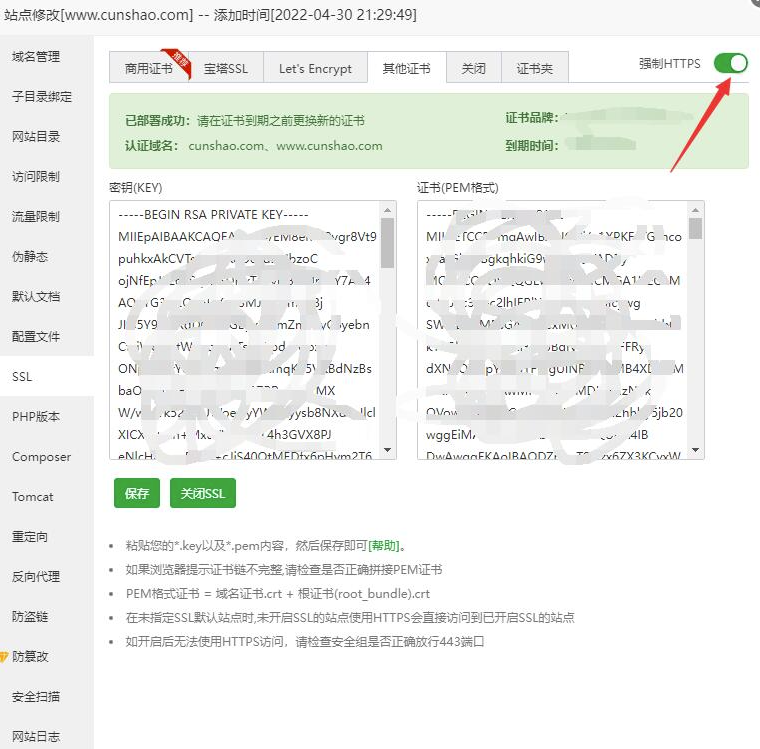Click the 到期时间 label
Viewport: 760px width, 749px height.
pos(532,145)
